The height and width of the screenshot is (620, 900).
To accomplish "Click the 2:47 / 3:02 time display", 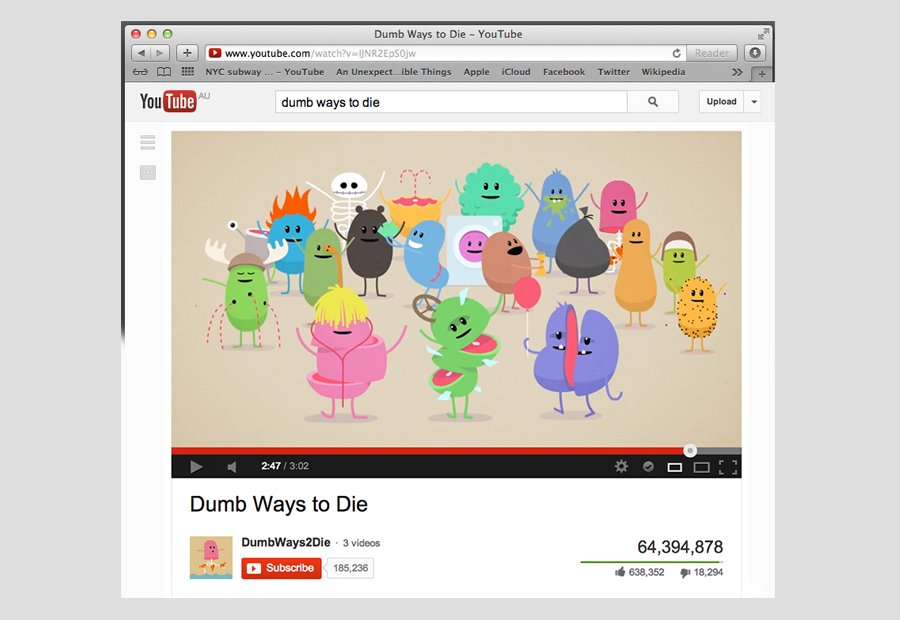I will point(285,466).
